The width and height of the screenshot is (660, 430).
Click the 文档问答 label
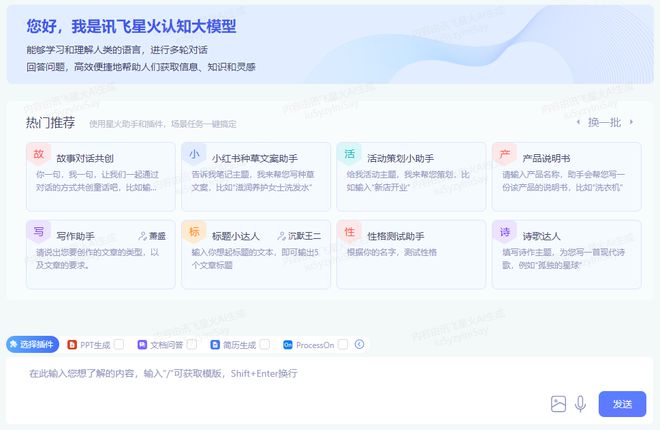(167, 345)
